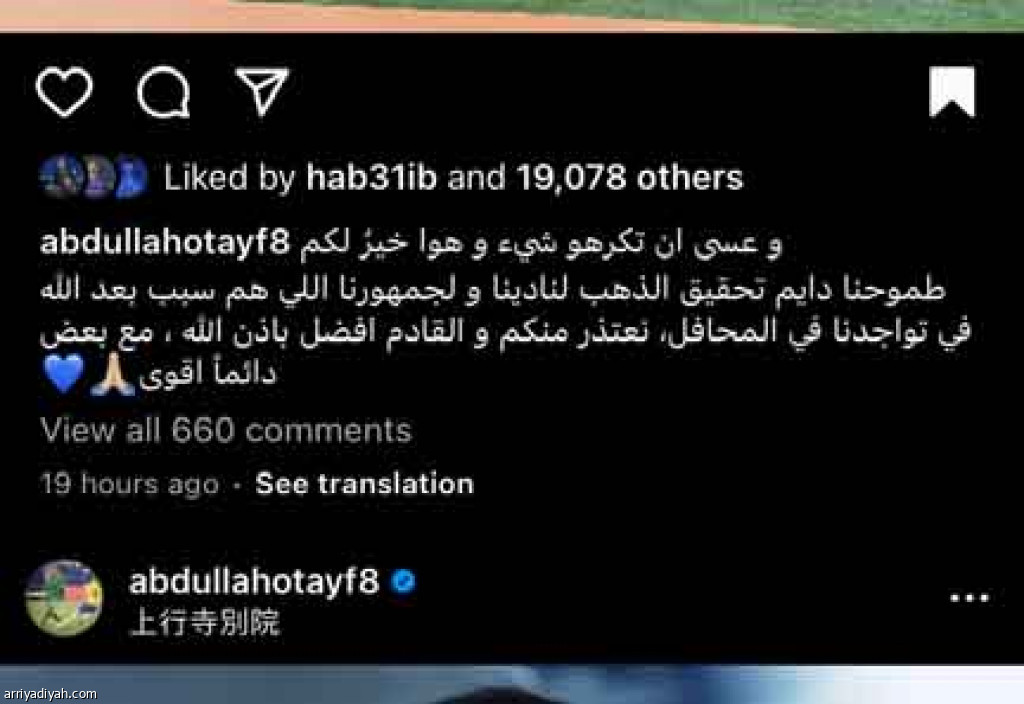Toggle the saved bookmark icon
Viewport: 1024px width, 704px height.
(x=952, y=91)
